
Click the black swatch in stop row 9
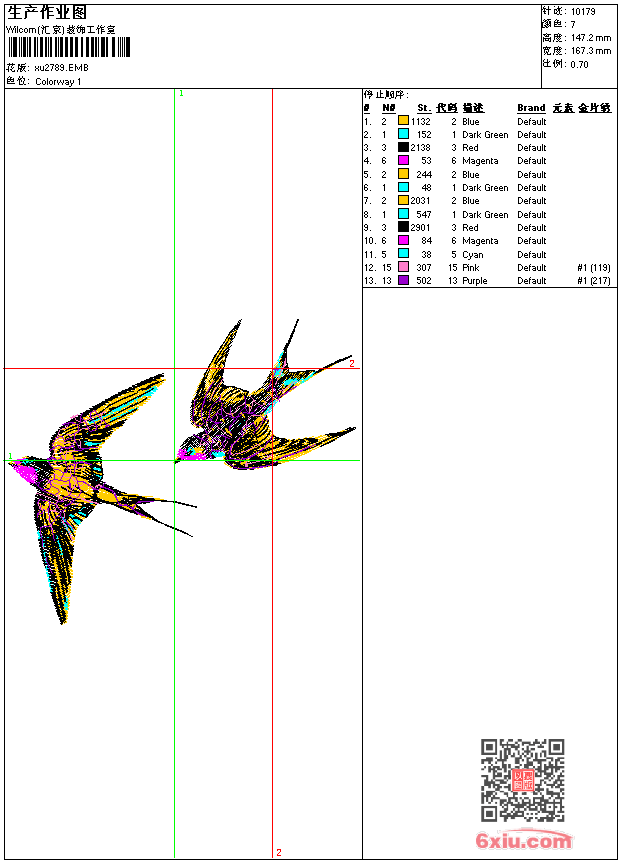coord(403,227)
